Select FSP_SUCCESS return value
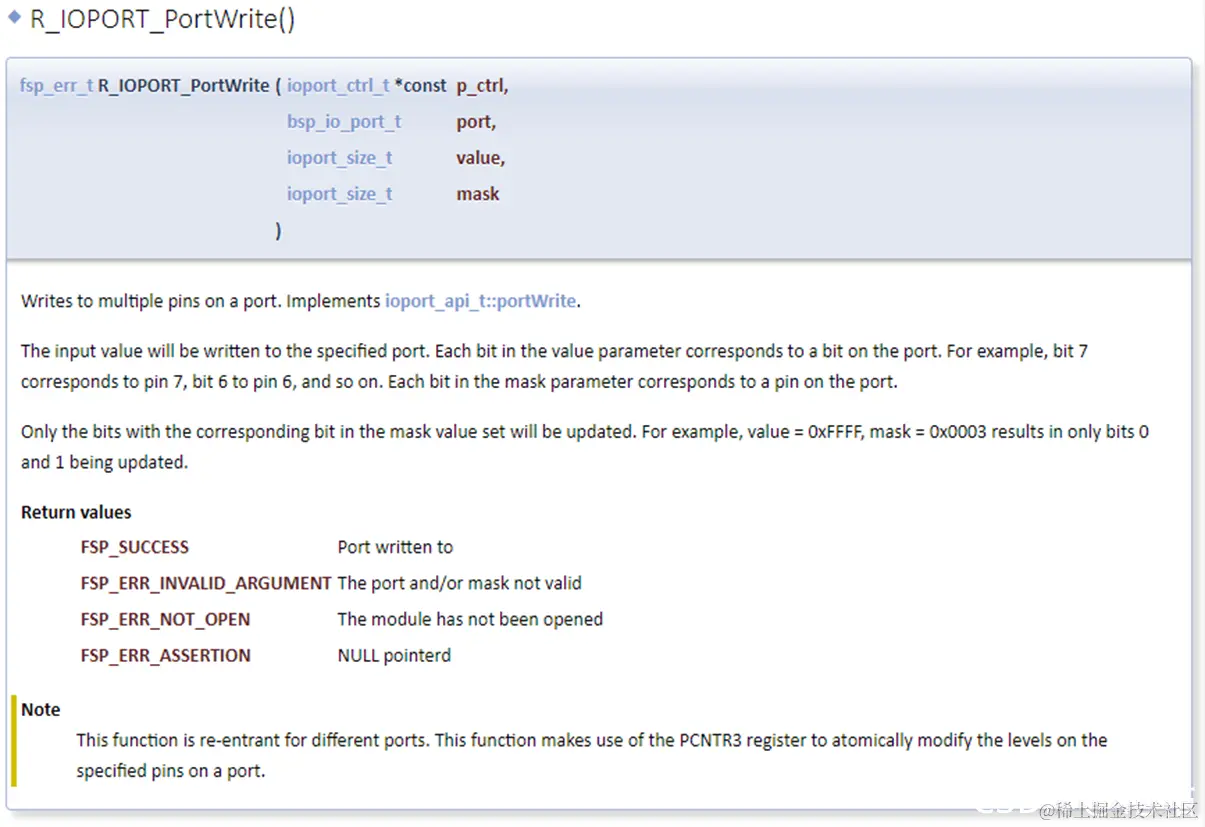The height and width of the screenshot is (827, 1205). click(x=135, y=547)
